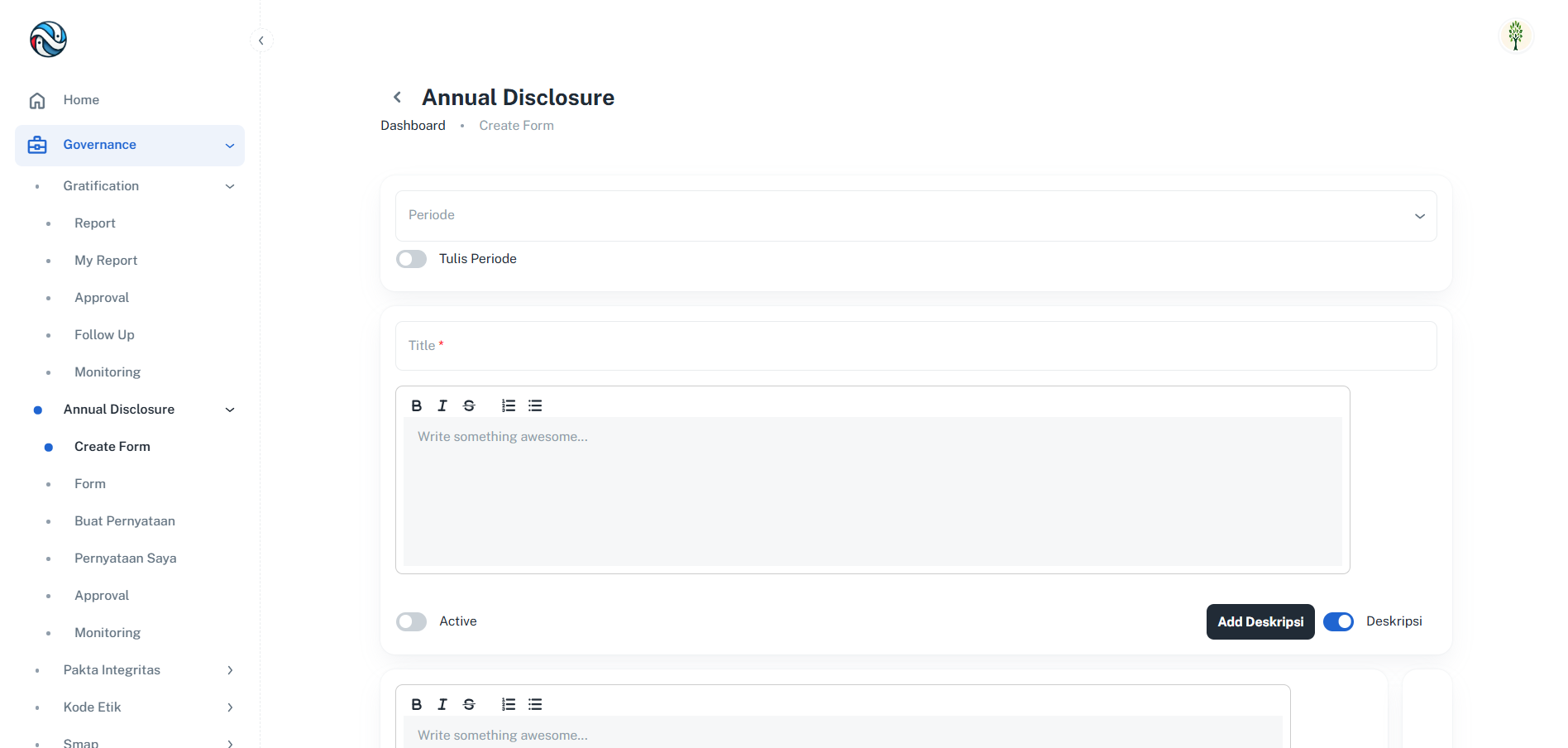This screenshot has height=748, width=1568.
Task: Insert numbered list in the first description editor
Action: (509, 405)
